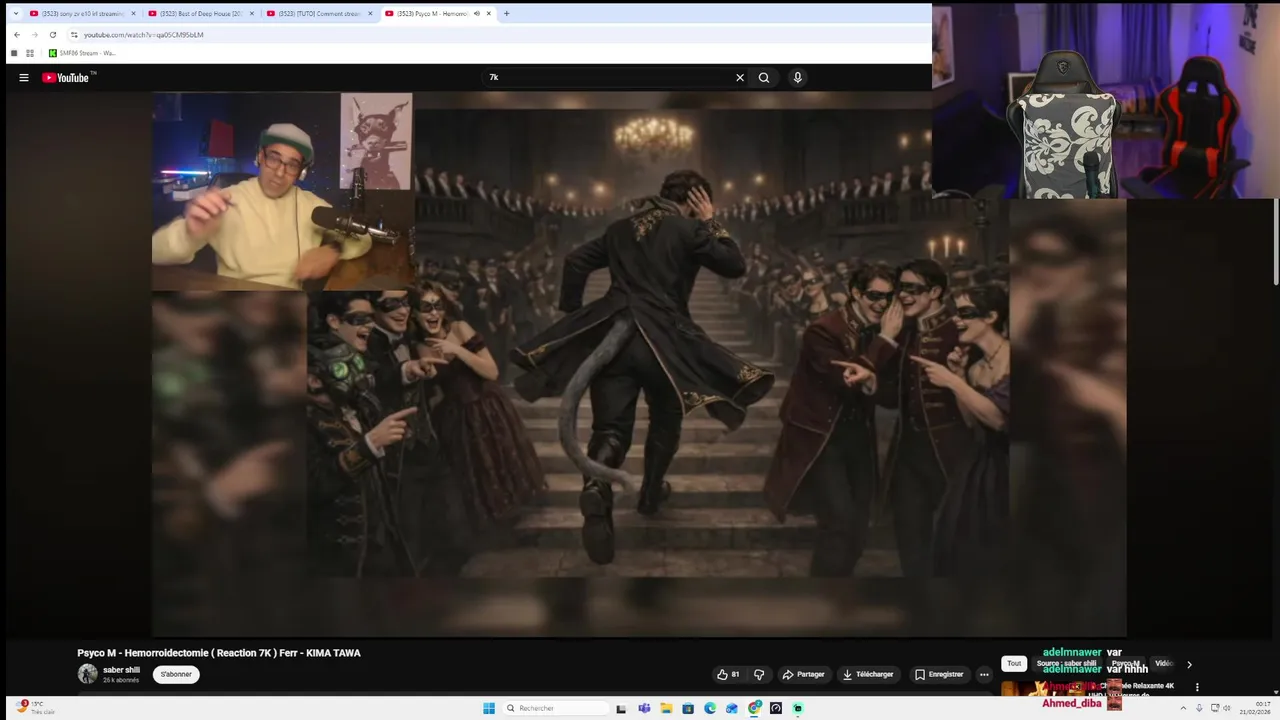The image size is (1280, 720).
Task: Like the video with thumbs up
Action: [x=728, y=674]
